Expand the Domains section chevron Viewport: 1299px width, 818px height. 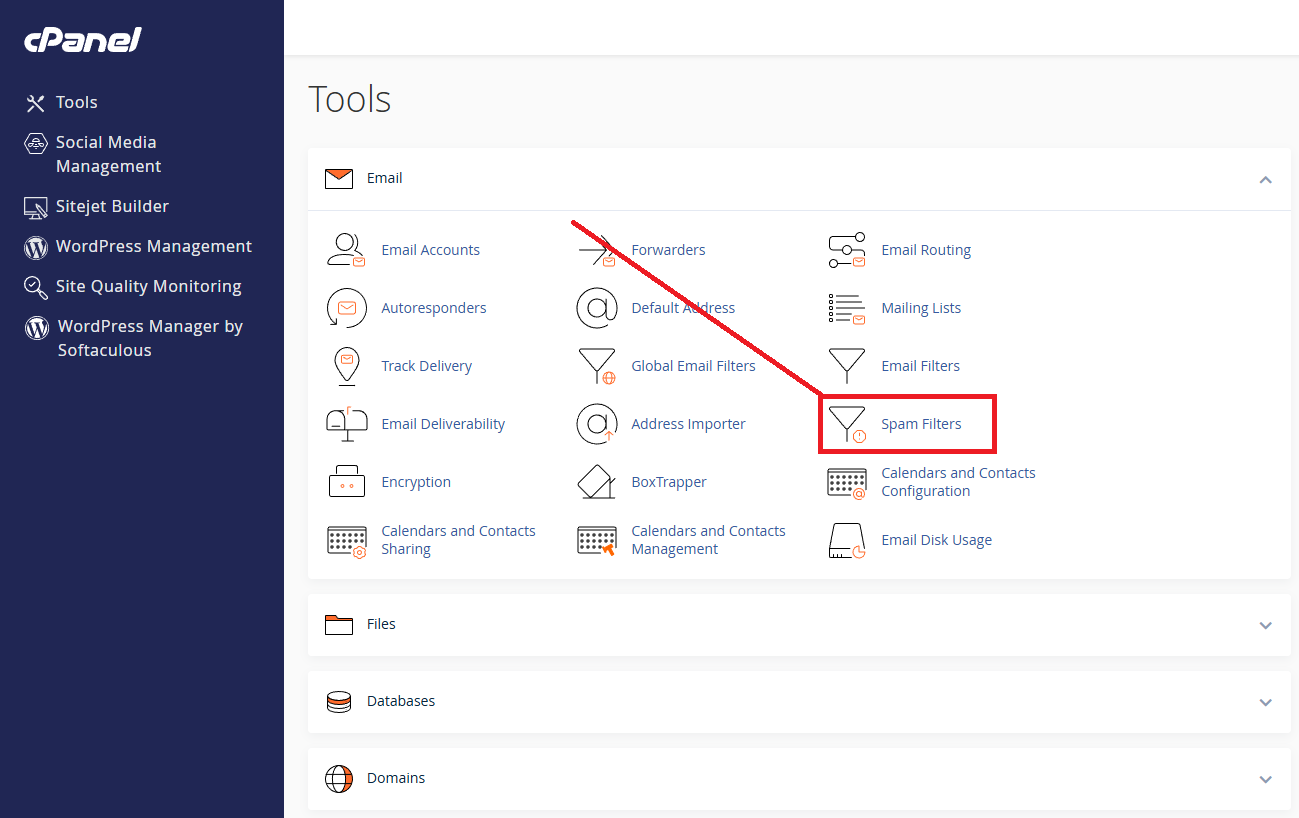point(1265,779)
